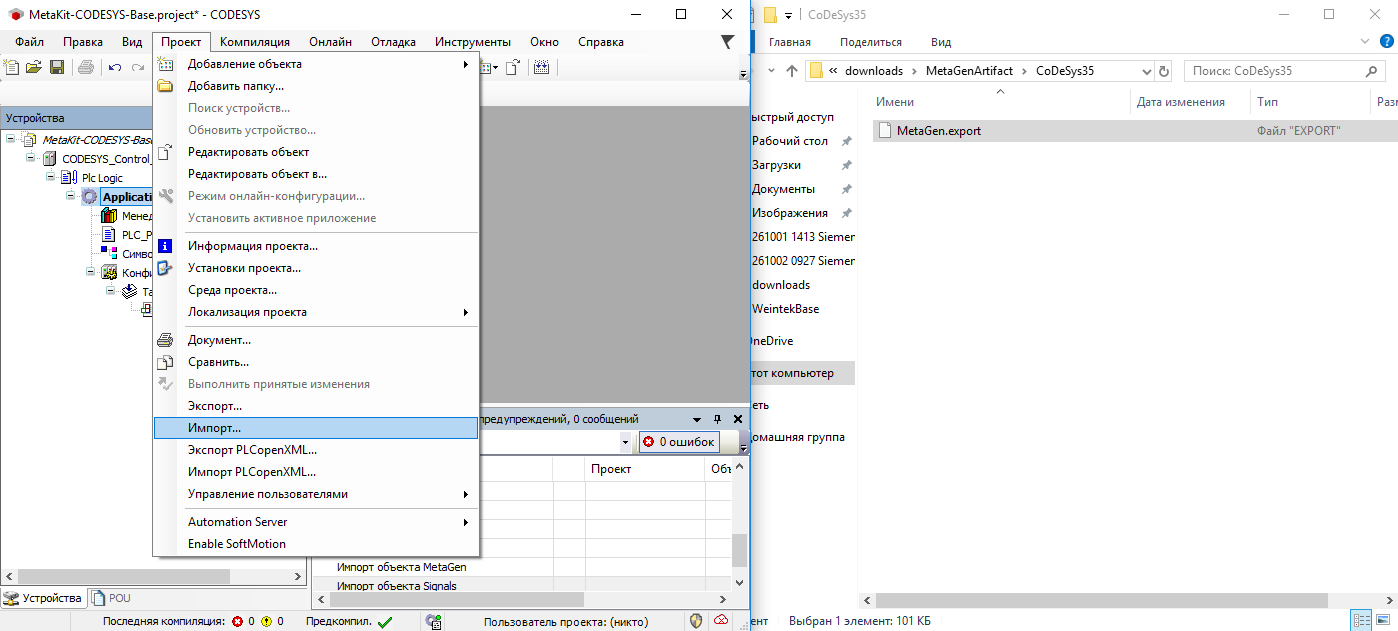The image size is (1398, 631).
Task: Collapse the CODESYS_Control device node
Action: pos(31,158)
